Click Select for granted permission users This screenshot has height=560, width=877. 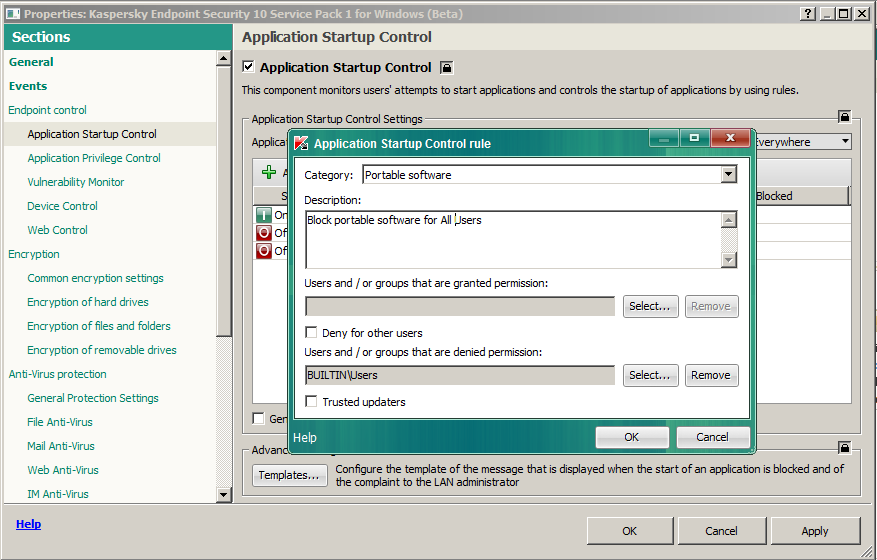[x=650, y=307]
